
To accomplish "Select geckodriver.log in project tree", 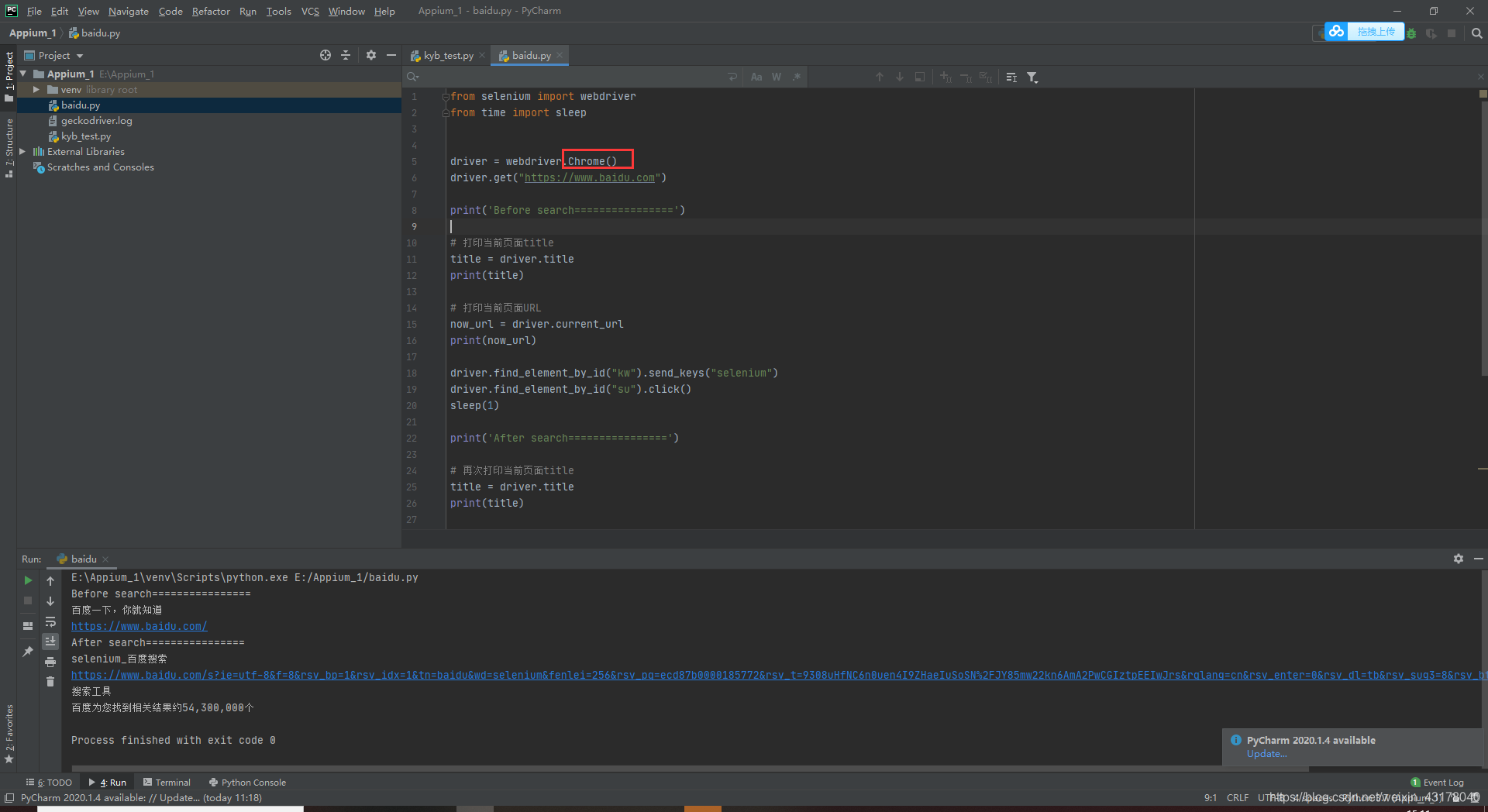I will click(97, 121).
